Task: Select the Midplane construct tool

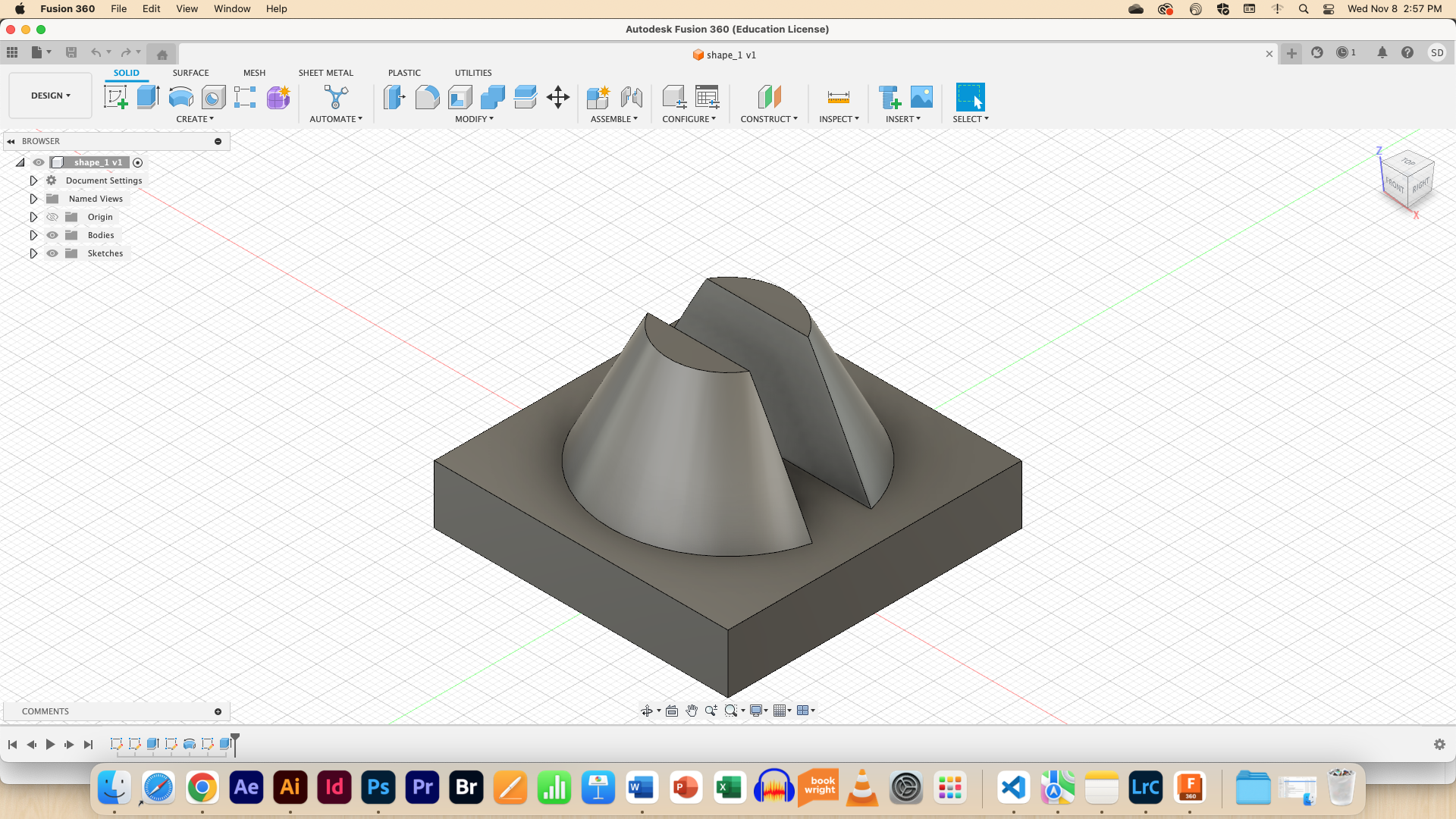Action: point(769,97)
